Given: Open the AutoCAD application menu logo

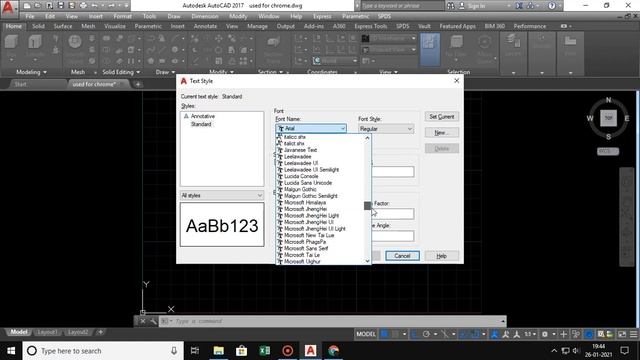Looking at the screenshot, I should coord(8,8).
